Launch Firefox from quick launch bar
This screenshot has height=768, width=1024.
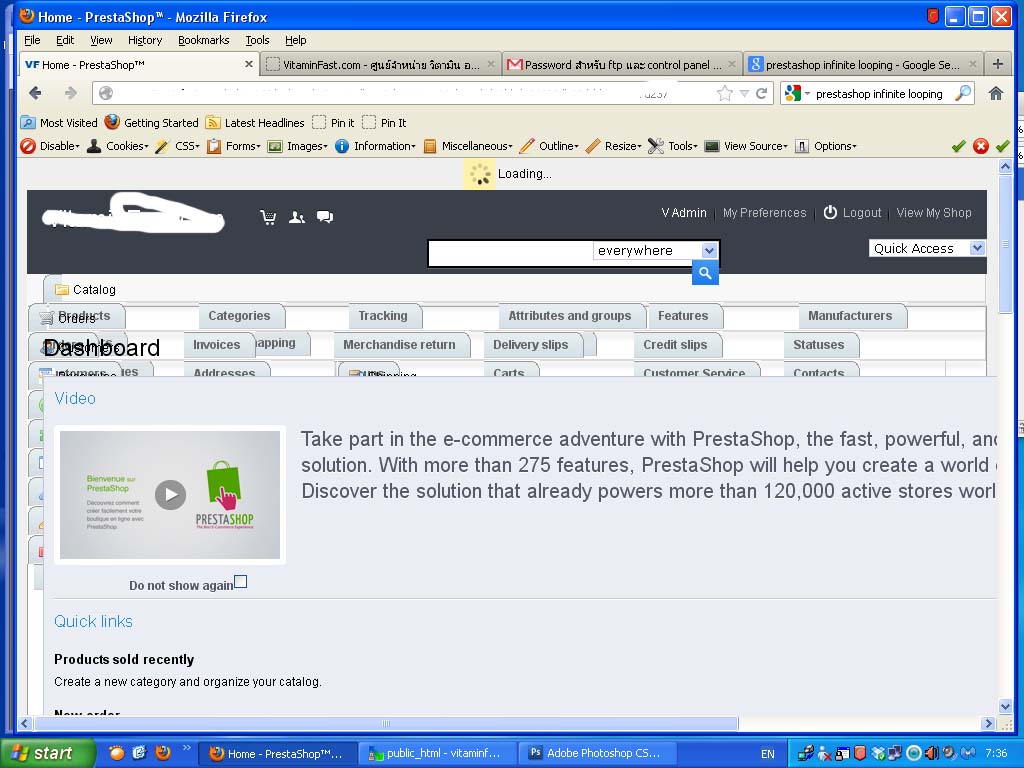(x=163, y=752)
